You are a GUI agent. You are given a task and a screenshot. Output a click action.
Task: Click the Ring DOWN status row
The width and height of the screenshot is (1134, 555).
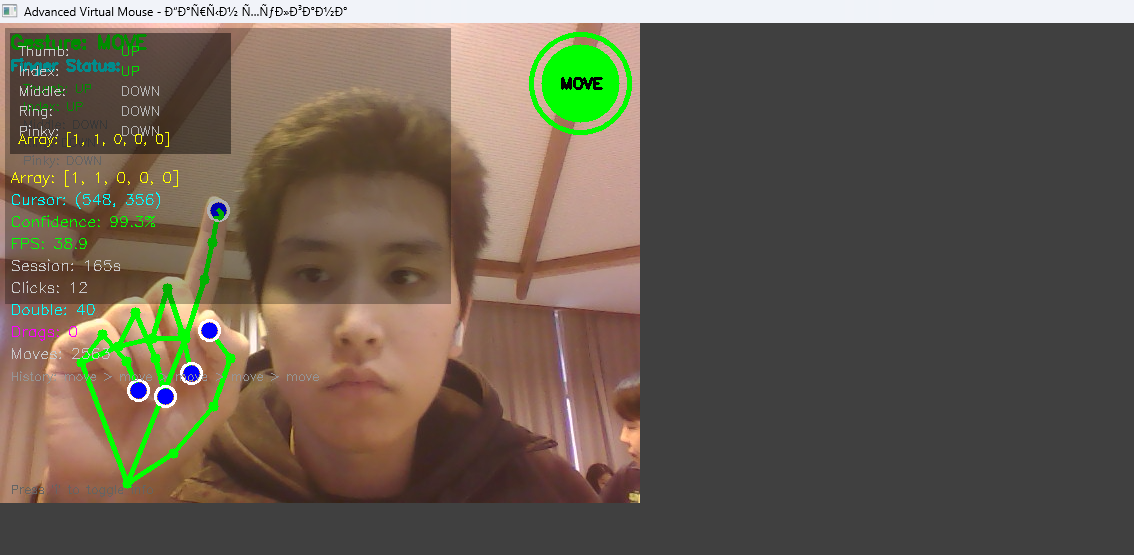click(x=88, y=111)
